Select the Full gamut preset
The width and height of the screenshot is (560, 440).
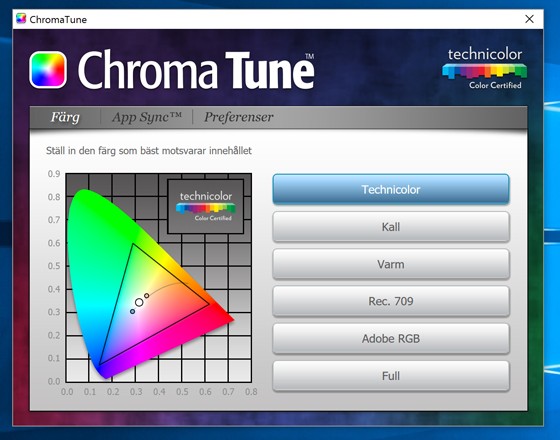point(391,376)
